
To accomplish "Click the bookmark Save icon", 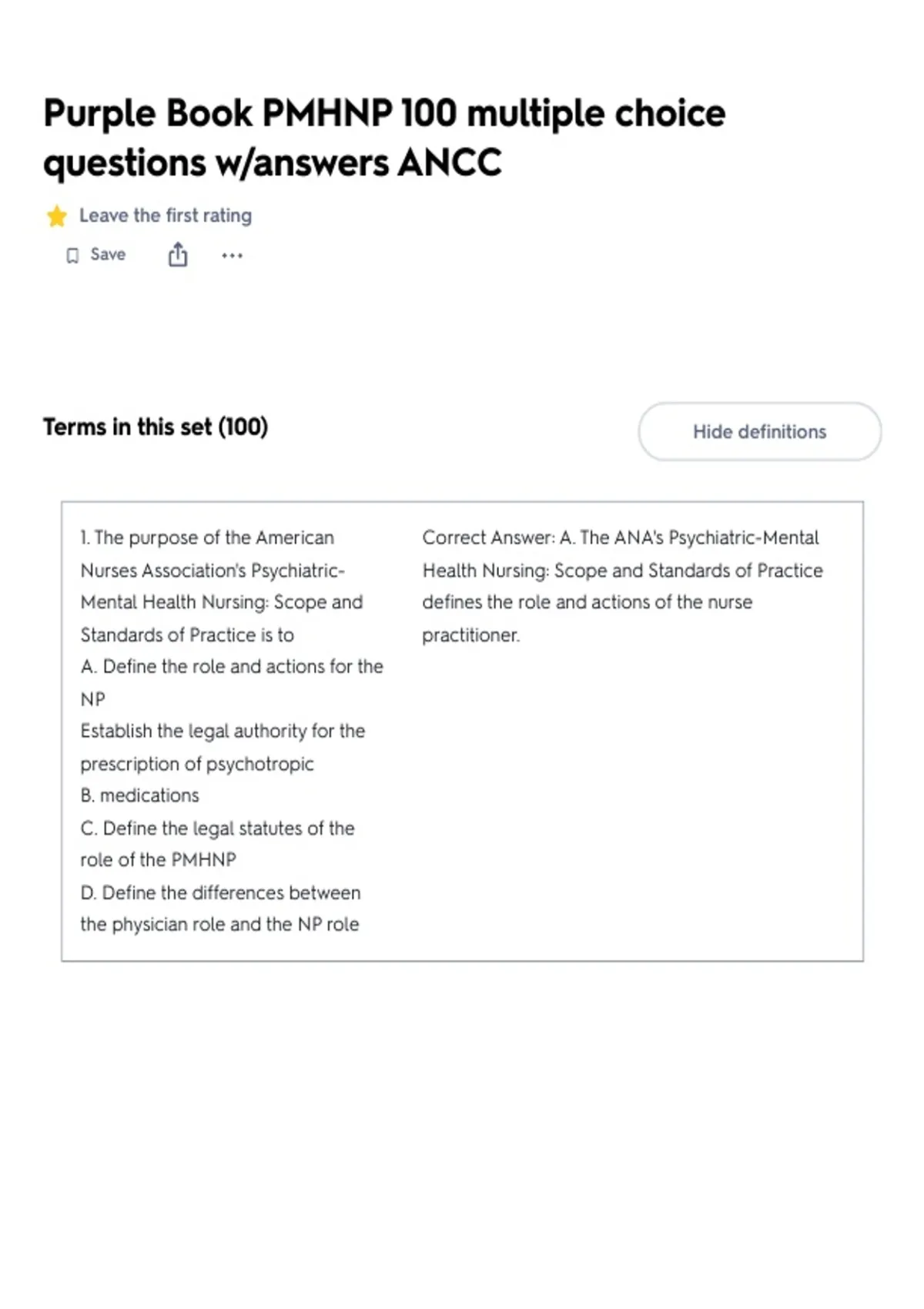I will point(72,256).
